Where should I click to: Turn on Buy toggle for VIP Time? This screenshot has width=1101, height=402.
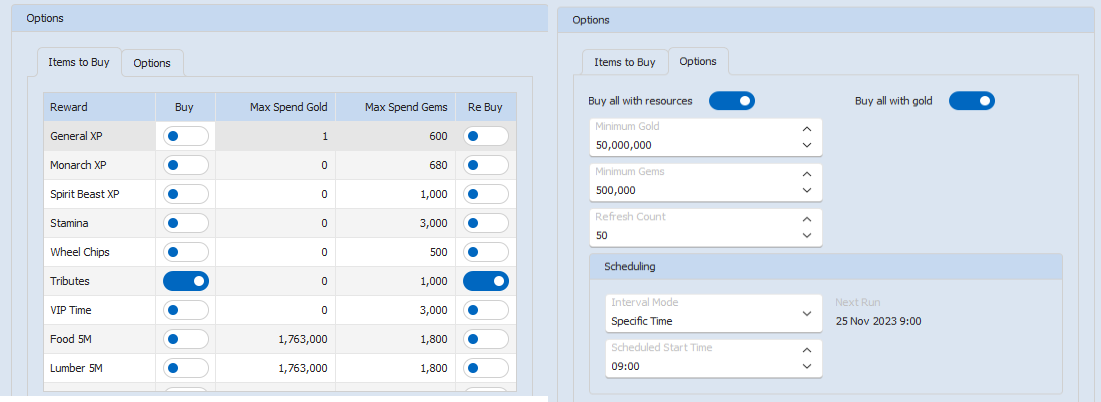click(185, 311)
